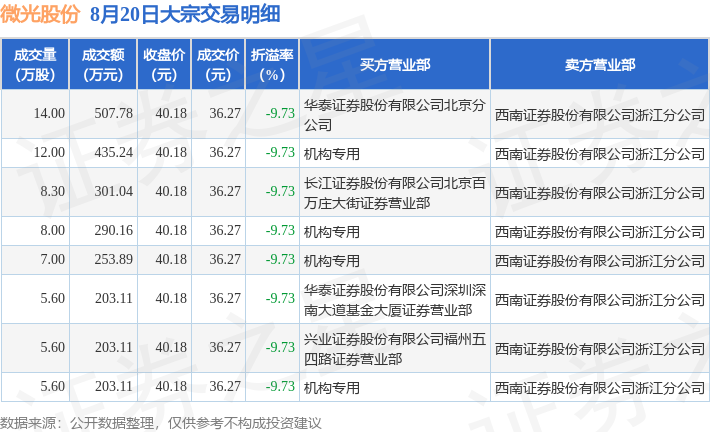Select buyer 华泰证券股份有限公司北京分公司

pos(394,115)
